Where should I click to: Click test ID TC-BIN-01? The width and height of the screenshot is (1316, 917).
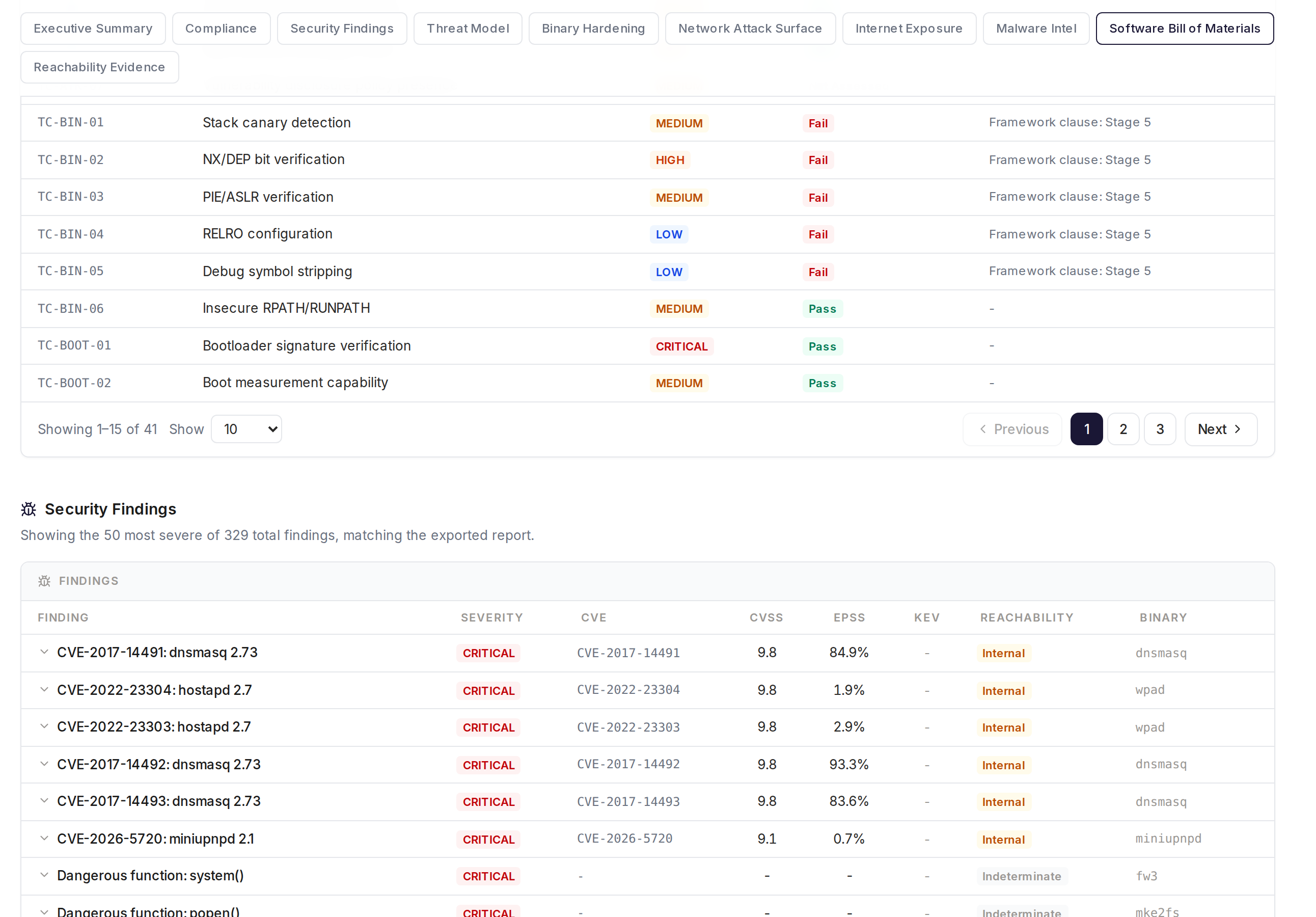[70, 122]
